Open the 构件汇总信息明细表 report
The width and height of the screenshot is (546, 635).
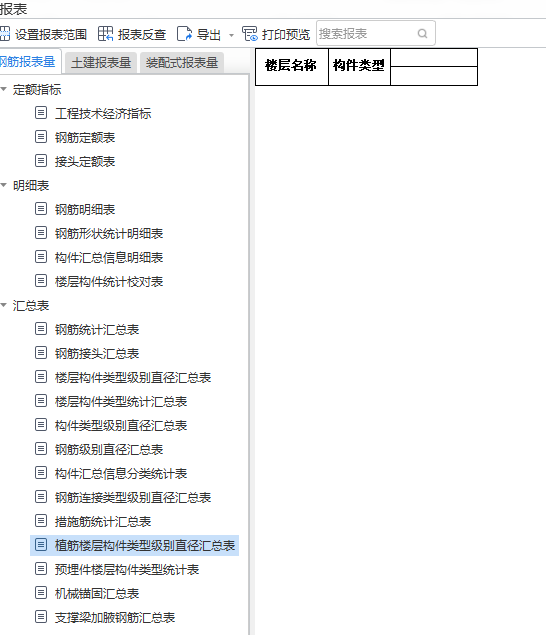pos(109,257)
